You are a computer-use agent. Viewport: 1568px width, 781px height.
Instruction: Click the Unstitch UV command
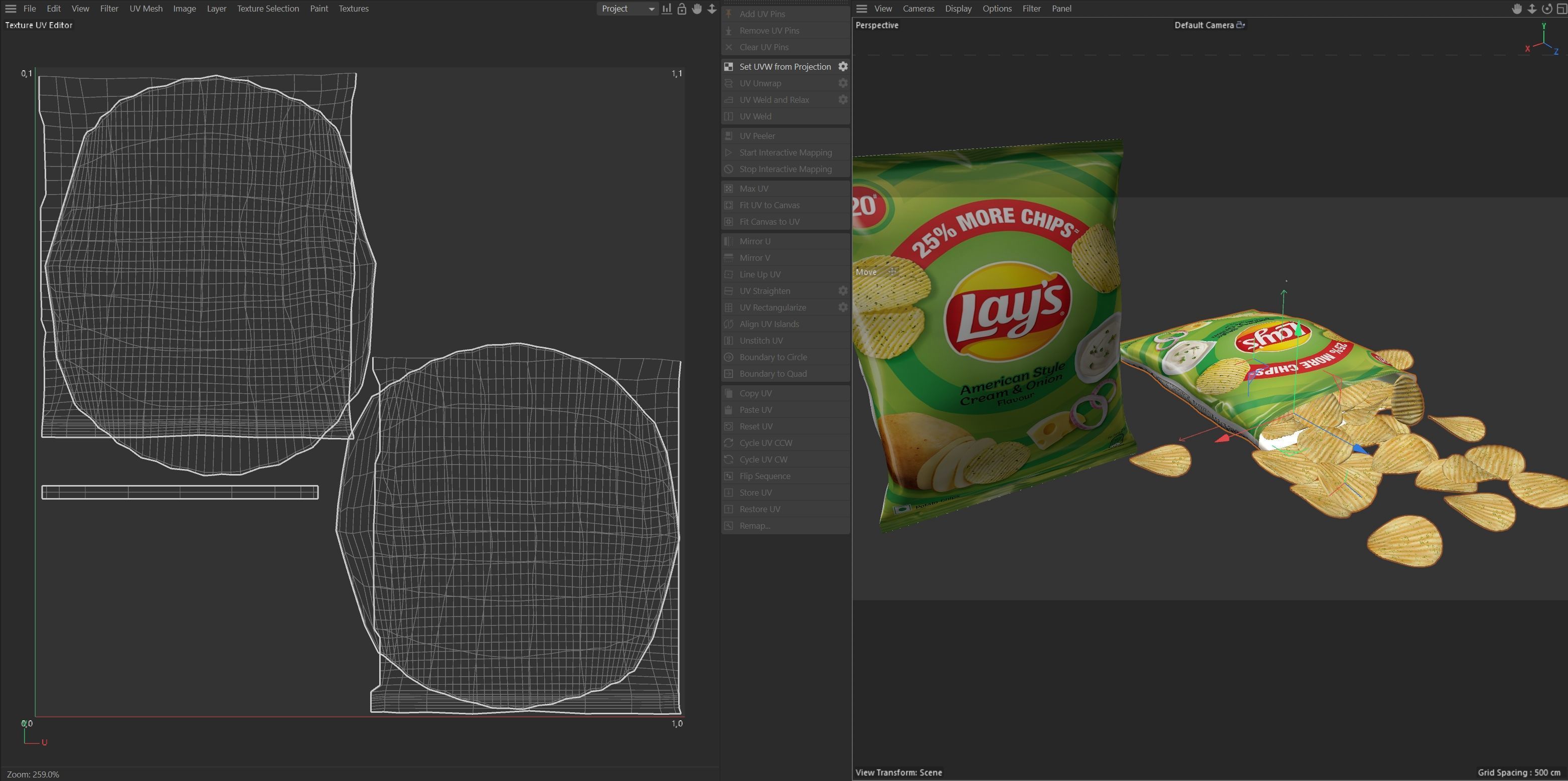coord(786,340)
